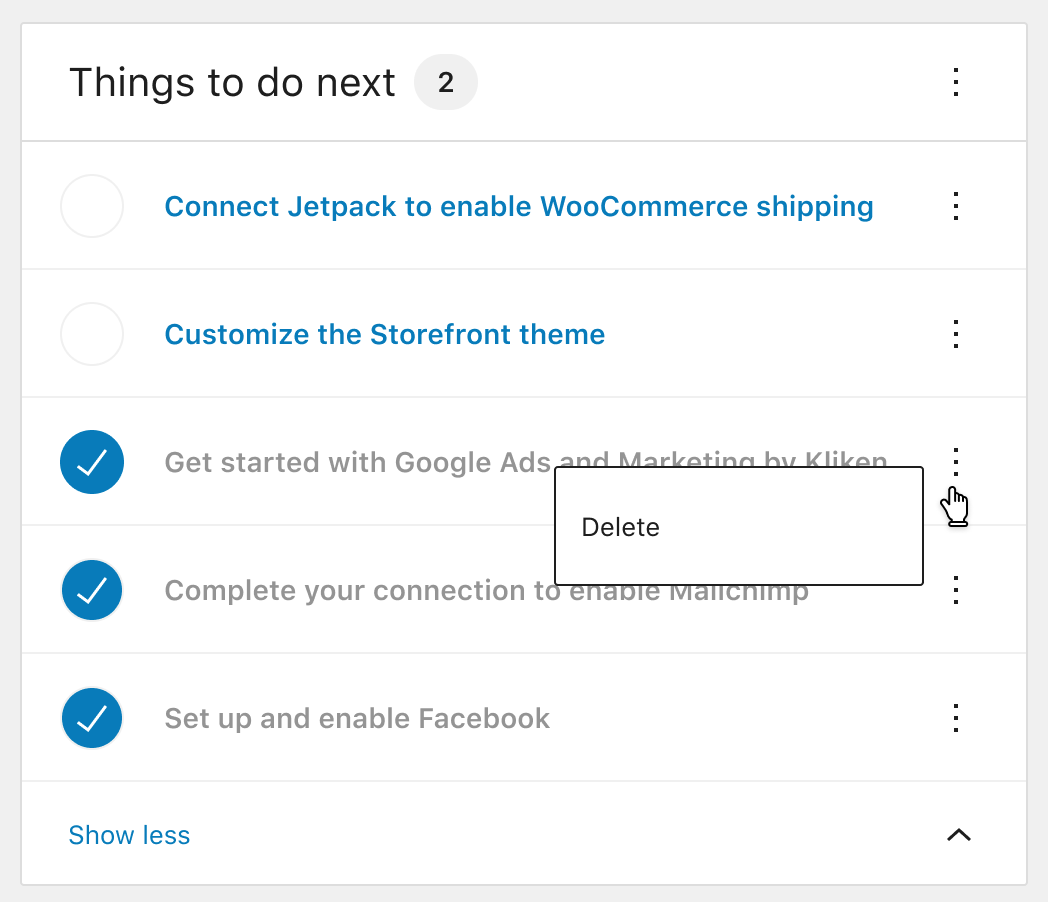This screenshot has width=1048, height=902.
Task: Open the ellipsis menu for the Facebook task
Action: 955,718
